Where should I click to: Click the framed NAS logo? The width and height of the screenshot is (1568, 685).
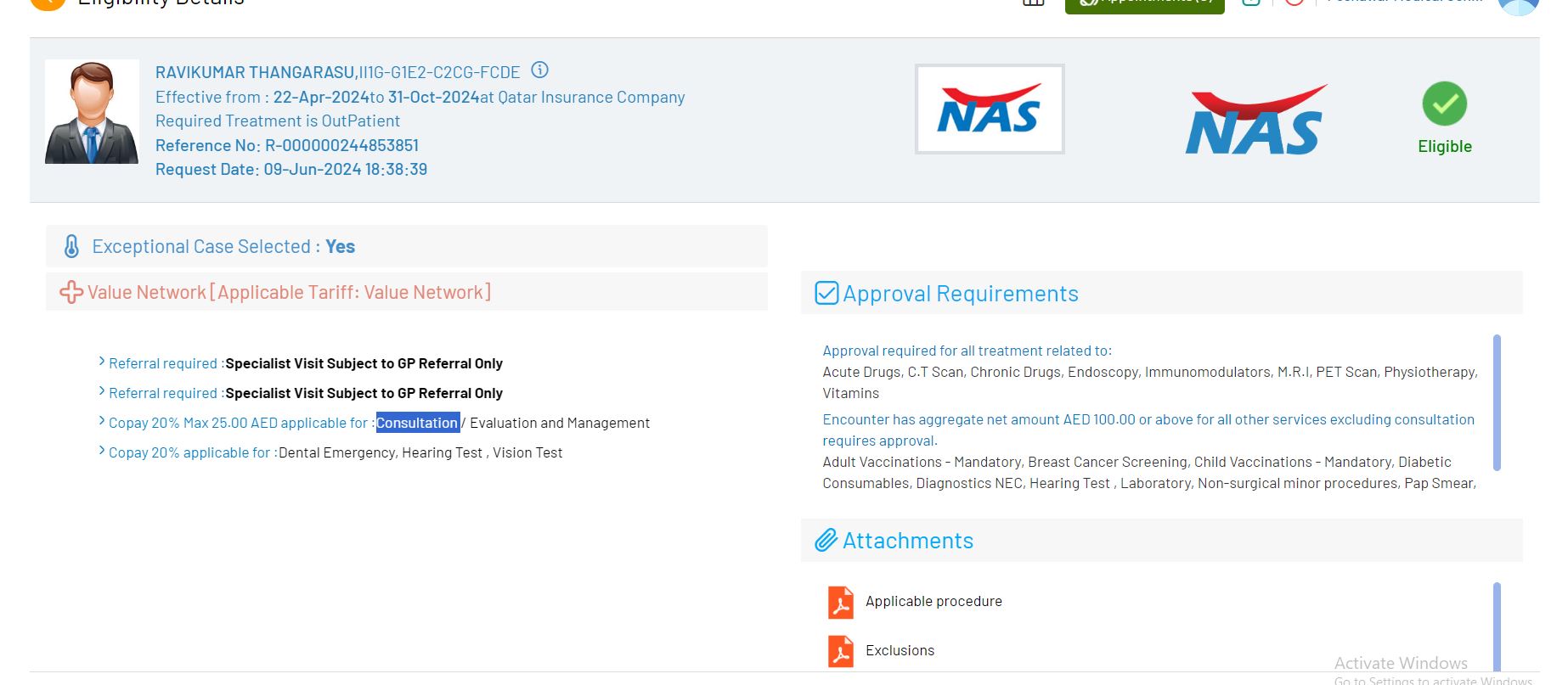coord(989,109)
